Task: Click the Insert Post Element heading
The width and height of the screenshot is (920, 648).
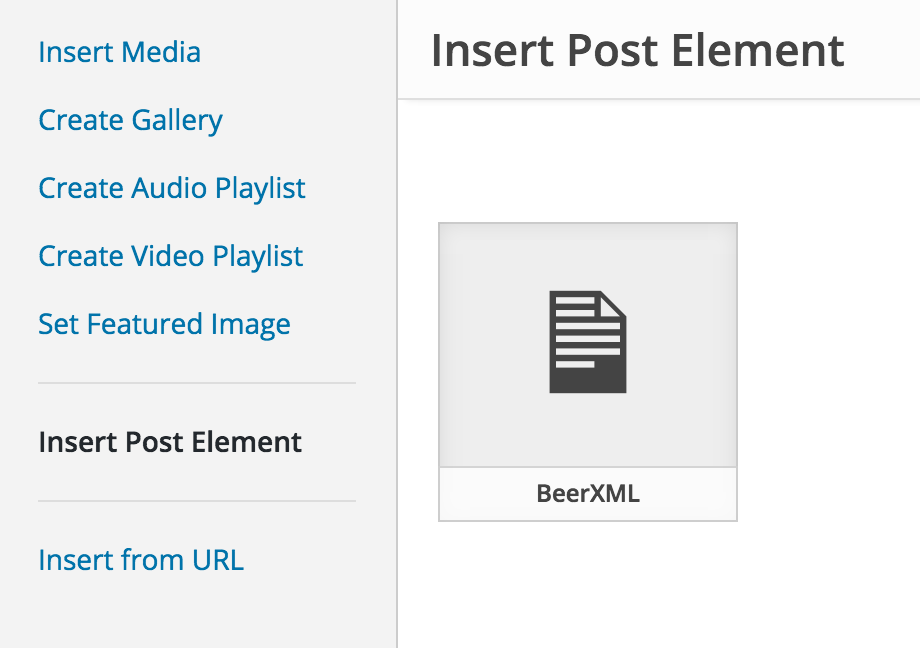Action: (637, 50)
